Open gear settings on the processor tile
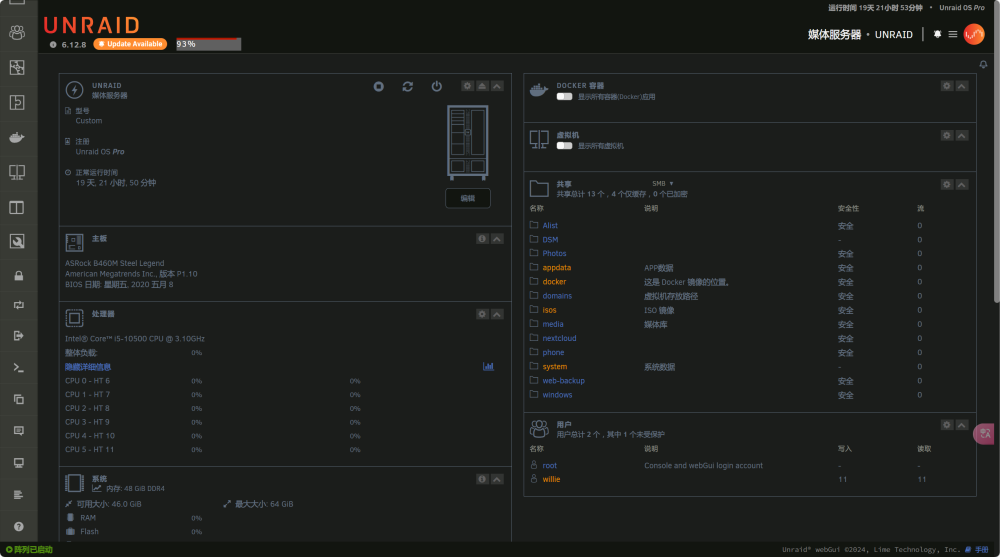Image resolution: width=1000 pixels, height=557 pixels. click(x=482, y=314)
